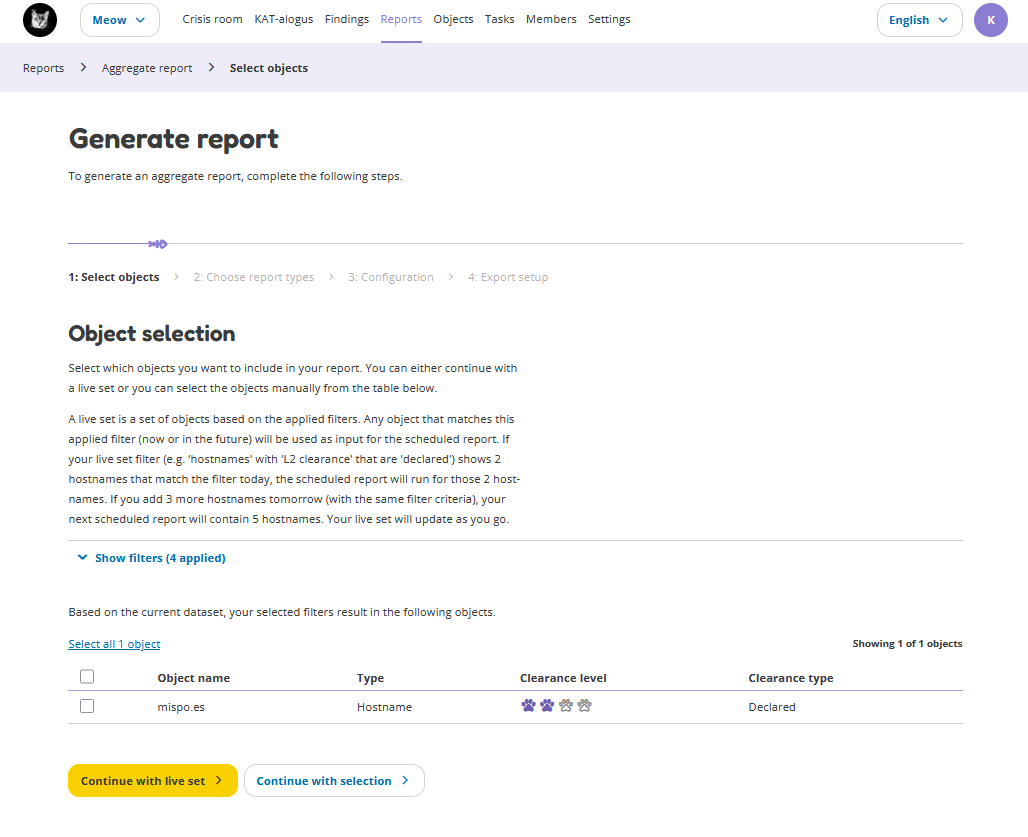Click the Object name column header

pos(193,678)
